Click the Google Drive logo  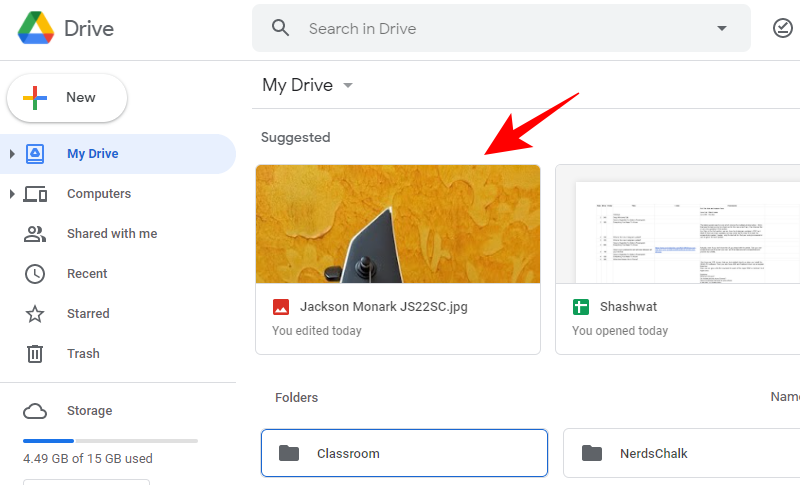[x=35, y=29]
